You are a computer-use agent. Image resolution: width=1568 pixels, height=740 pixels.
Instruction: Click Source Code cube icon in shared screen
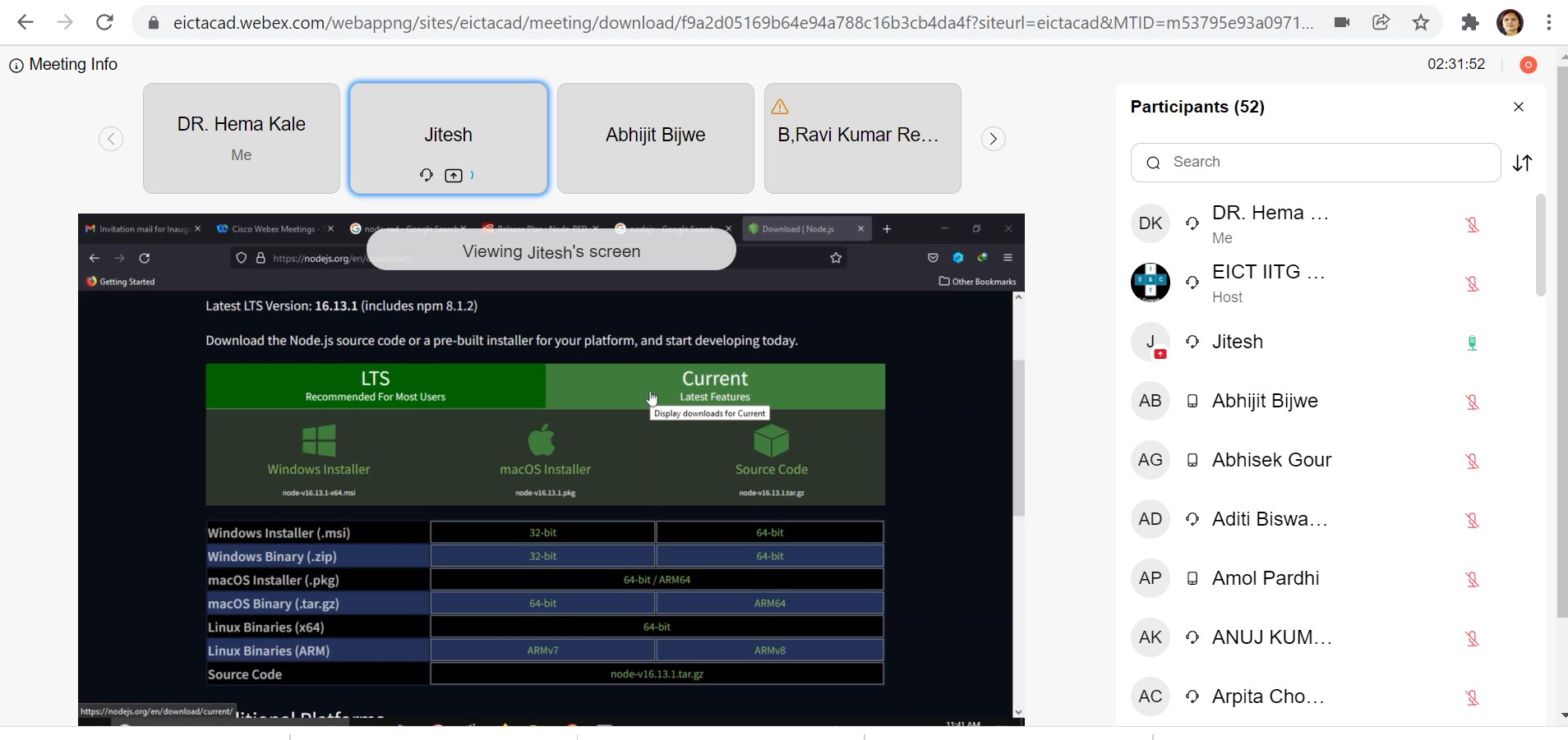[x=771, y=440]
